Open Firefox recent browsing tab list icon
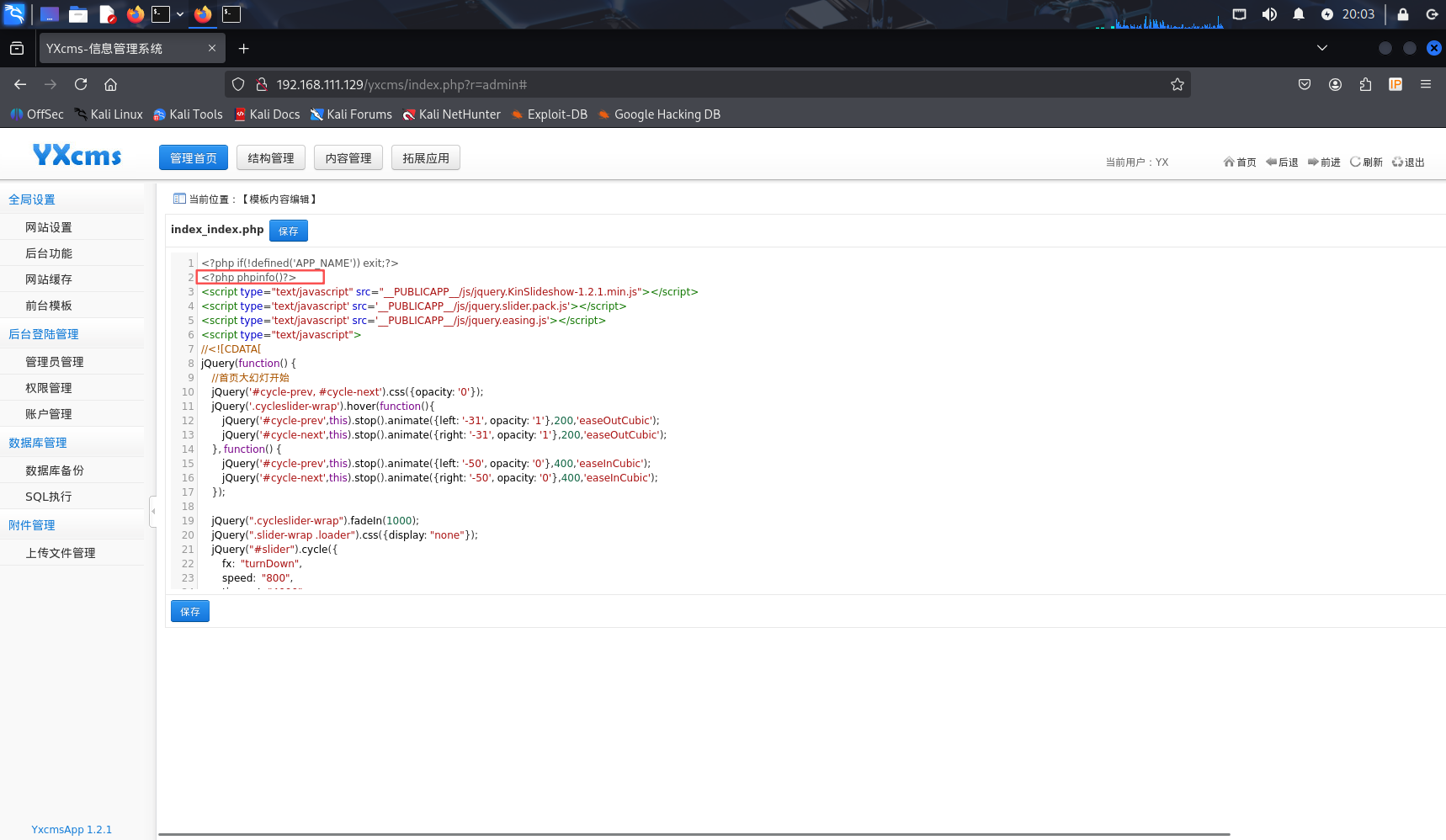The width and height of the screenshot is (1446, 840). [x=17, y=49]
